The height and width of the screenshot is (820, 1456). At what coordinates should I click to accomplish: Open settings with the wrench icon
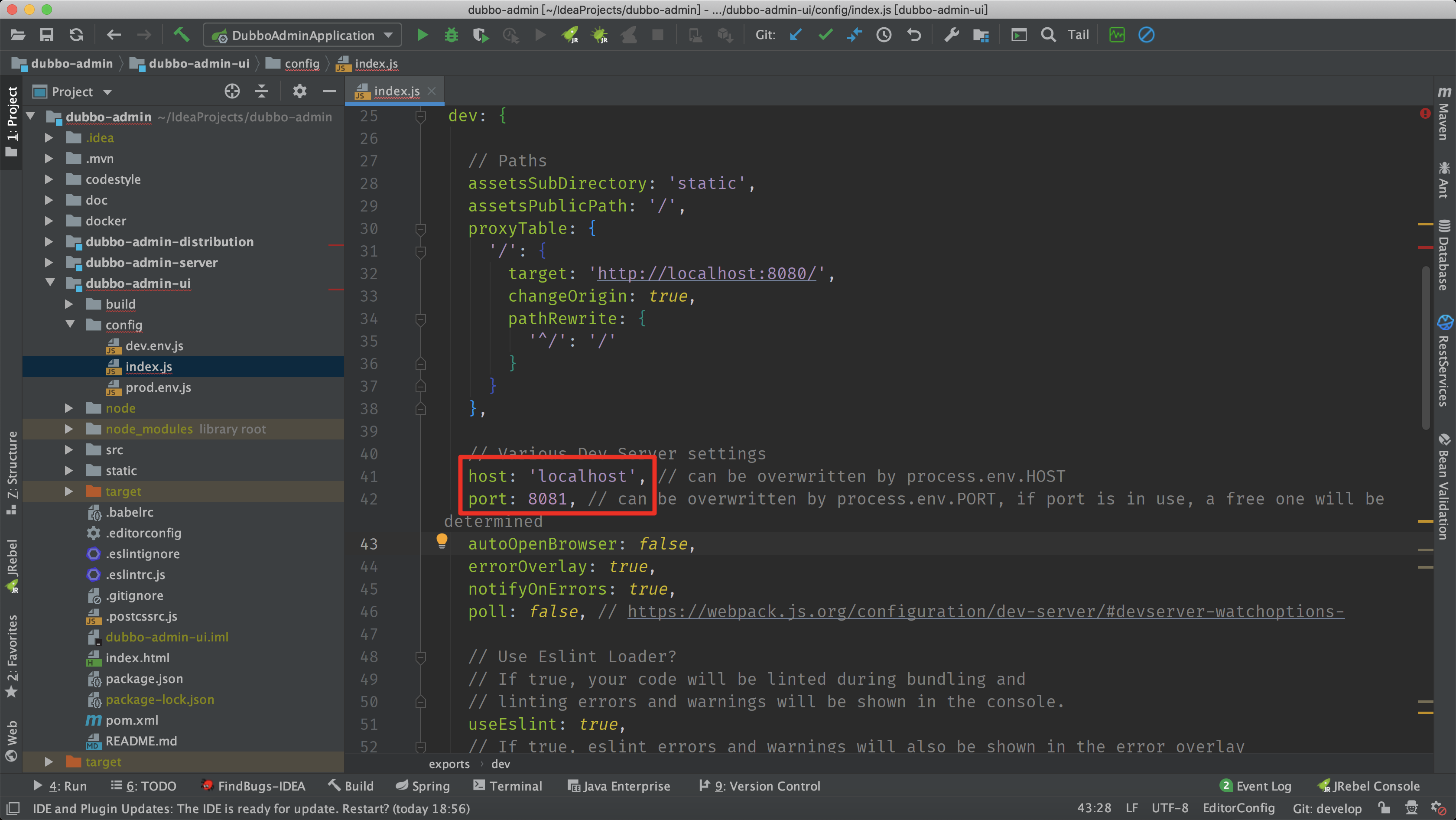(x=952, y=35)
